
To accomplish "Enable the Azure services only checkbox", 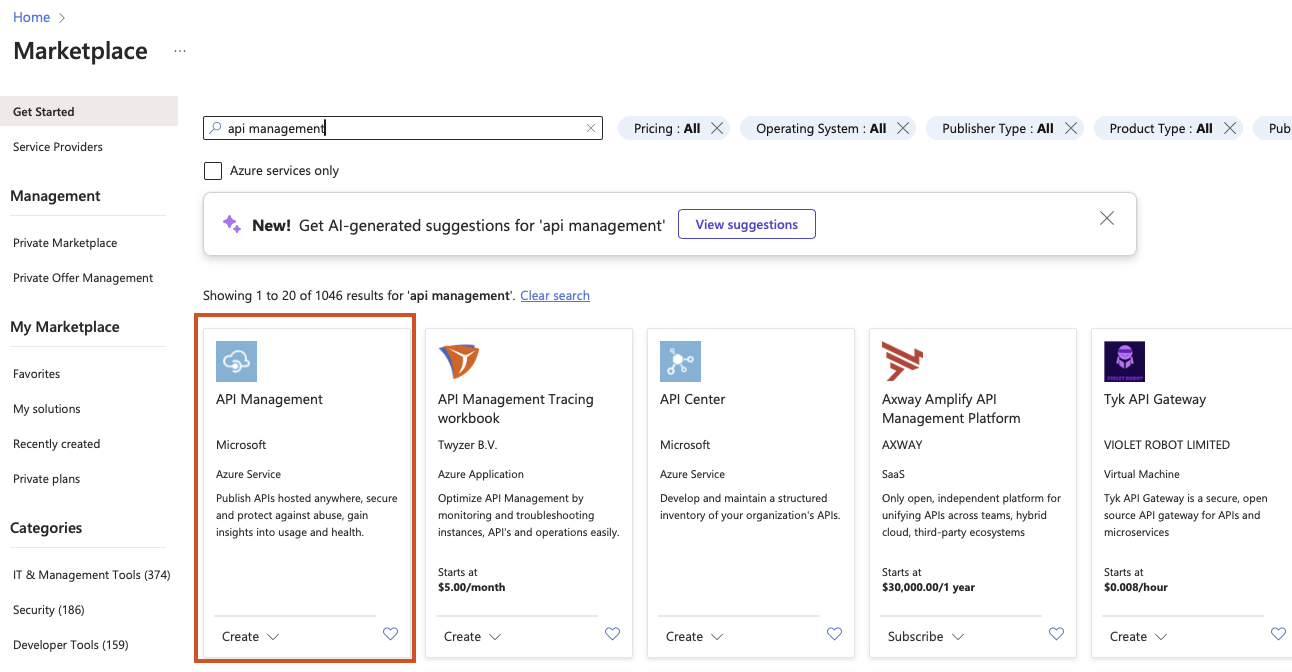I will (x=213, y=171).
